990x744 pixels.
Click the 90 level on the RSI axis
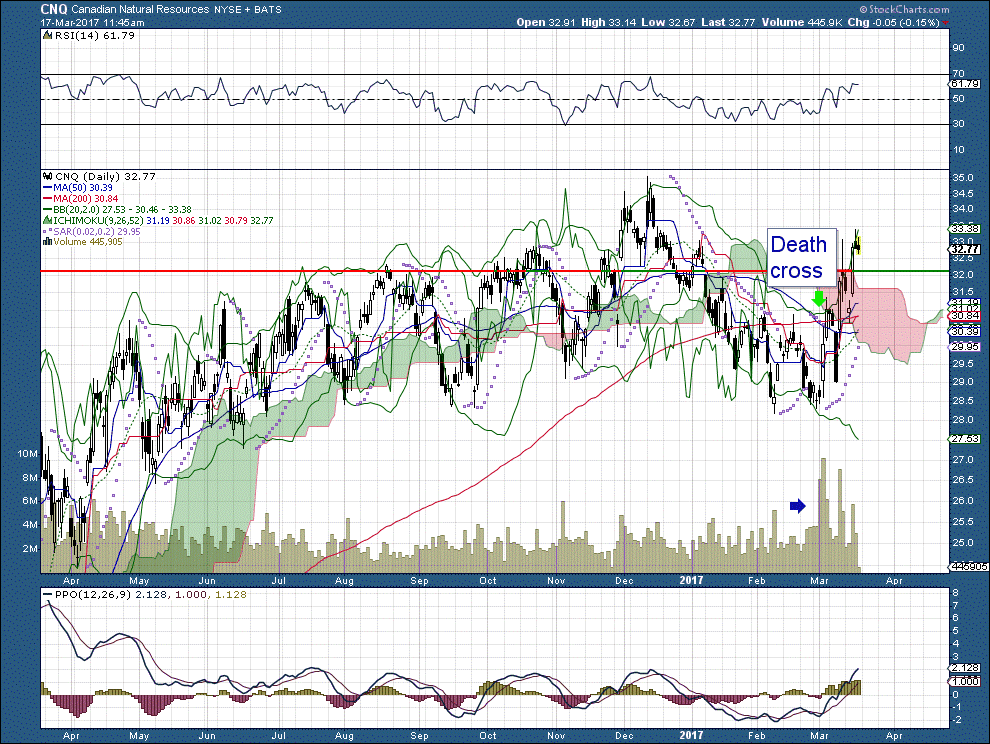click(x=958, y=48)
